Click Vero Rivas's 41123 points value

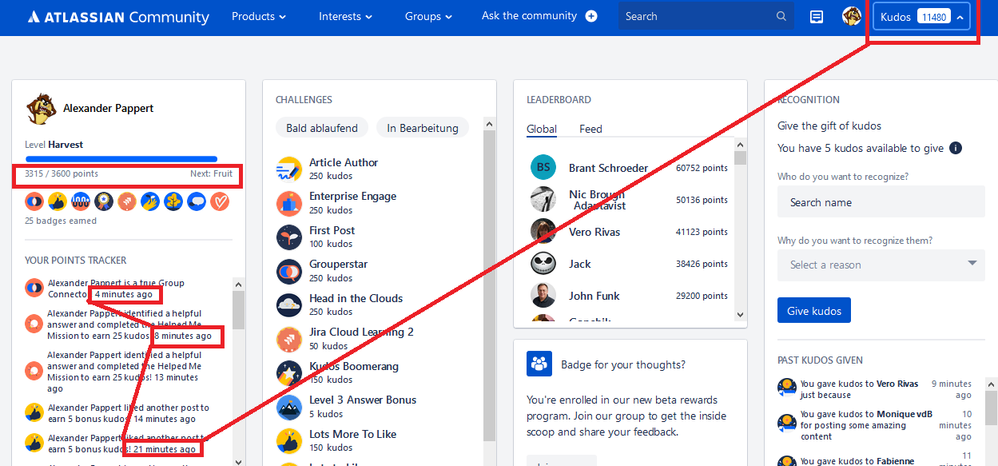701,232
